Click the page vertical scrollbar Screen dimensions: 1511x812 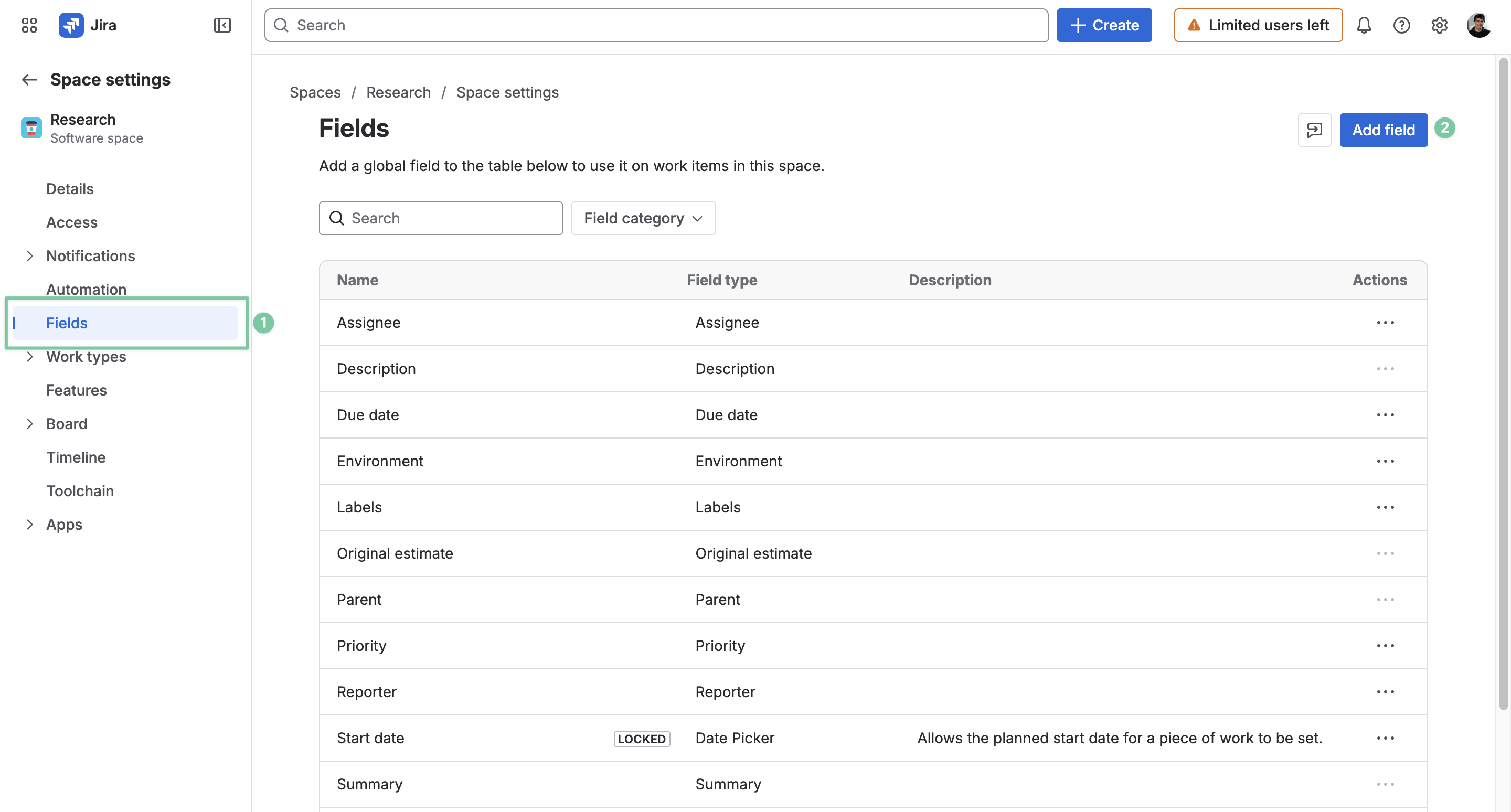click(x=1503, y=384)
